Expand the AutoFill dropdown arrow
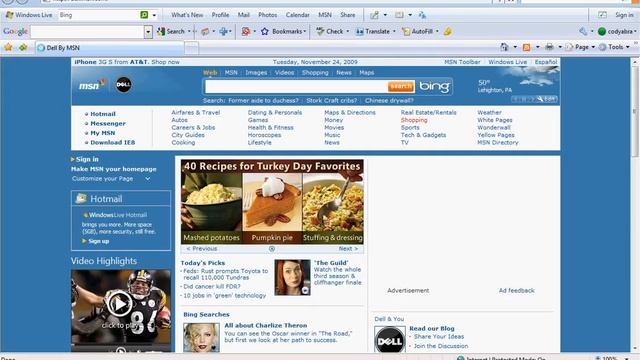This screenshot has height=360, width=640. [x=437, y=31]
